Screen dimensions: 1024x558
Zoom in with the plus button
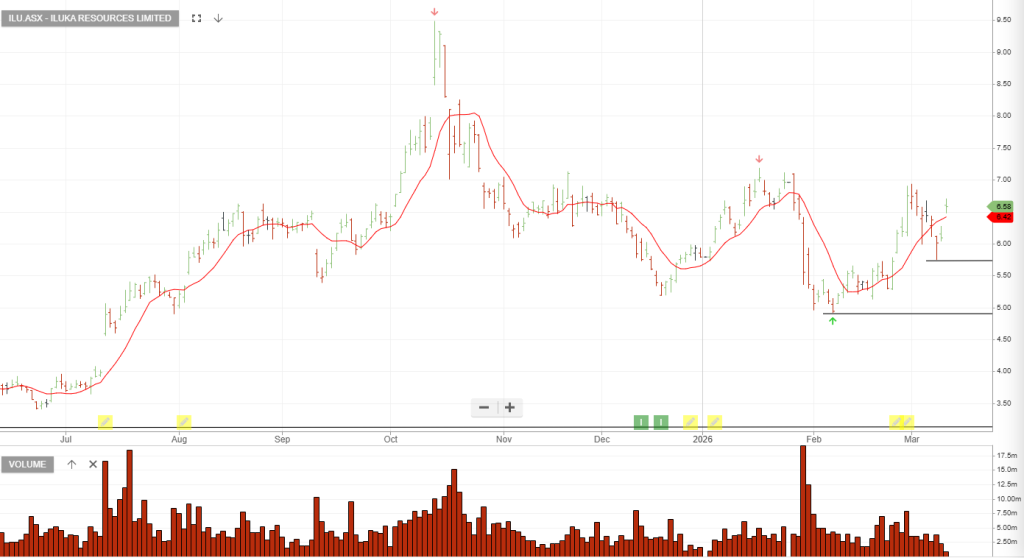(510, 407)
